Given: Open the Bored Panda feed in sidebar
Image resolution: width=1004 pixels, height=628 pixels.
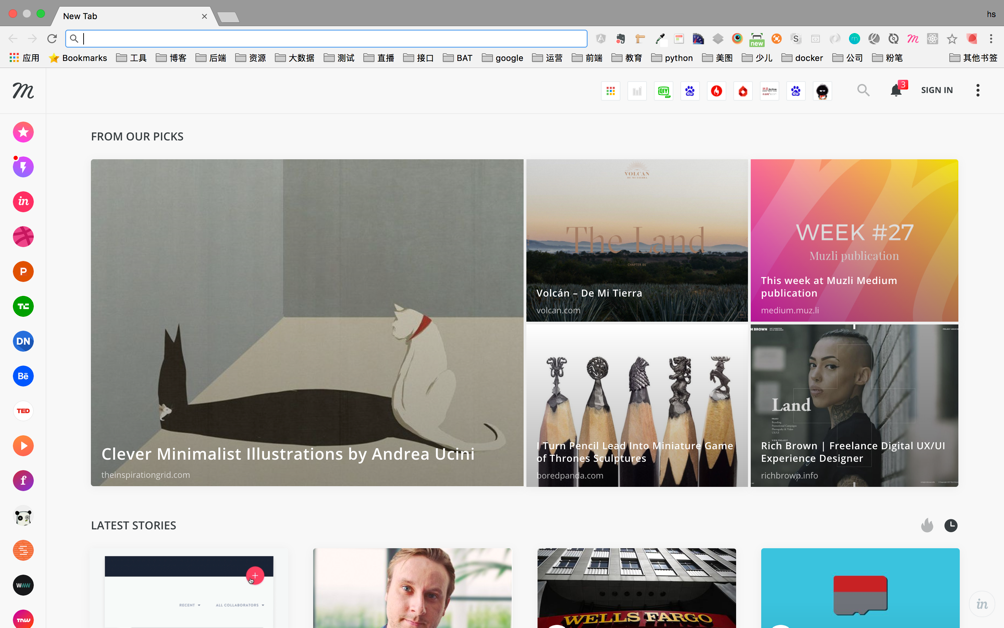Looking at the screenshot, I should tap(23, 515).
